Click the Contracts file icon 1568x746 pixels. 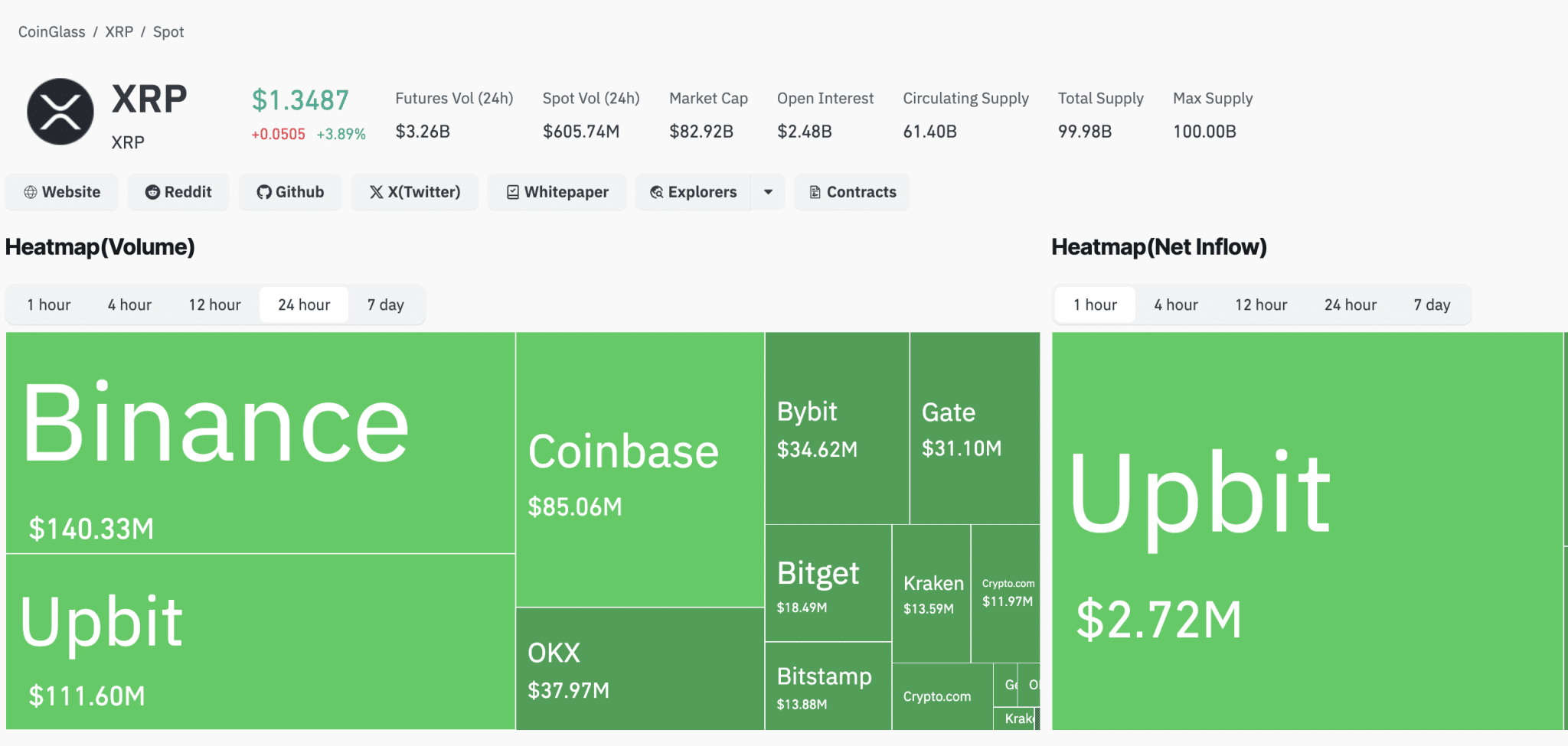pos(815,192)
